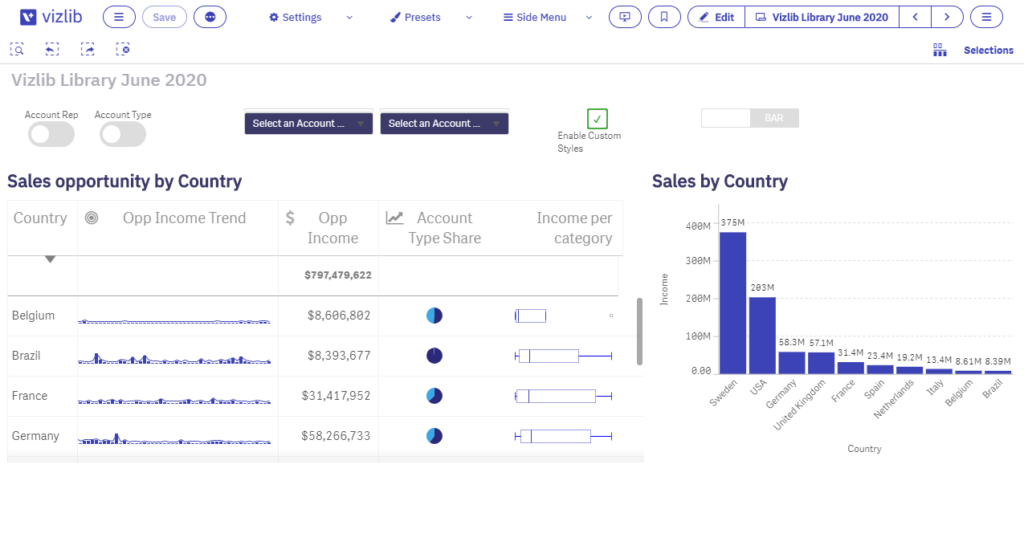
Task: Click the table vertical scrollbar
Action: 639,331
